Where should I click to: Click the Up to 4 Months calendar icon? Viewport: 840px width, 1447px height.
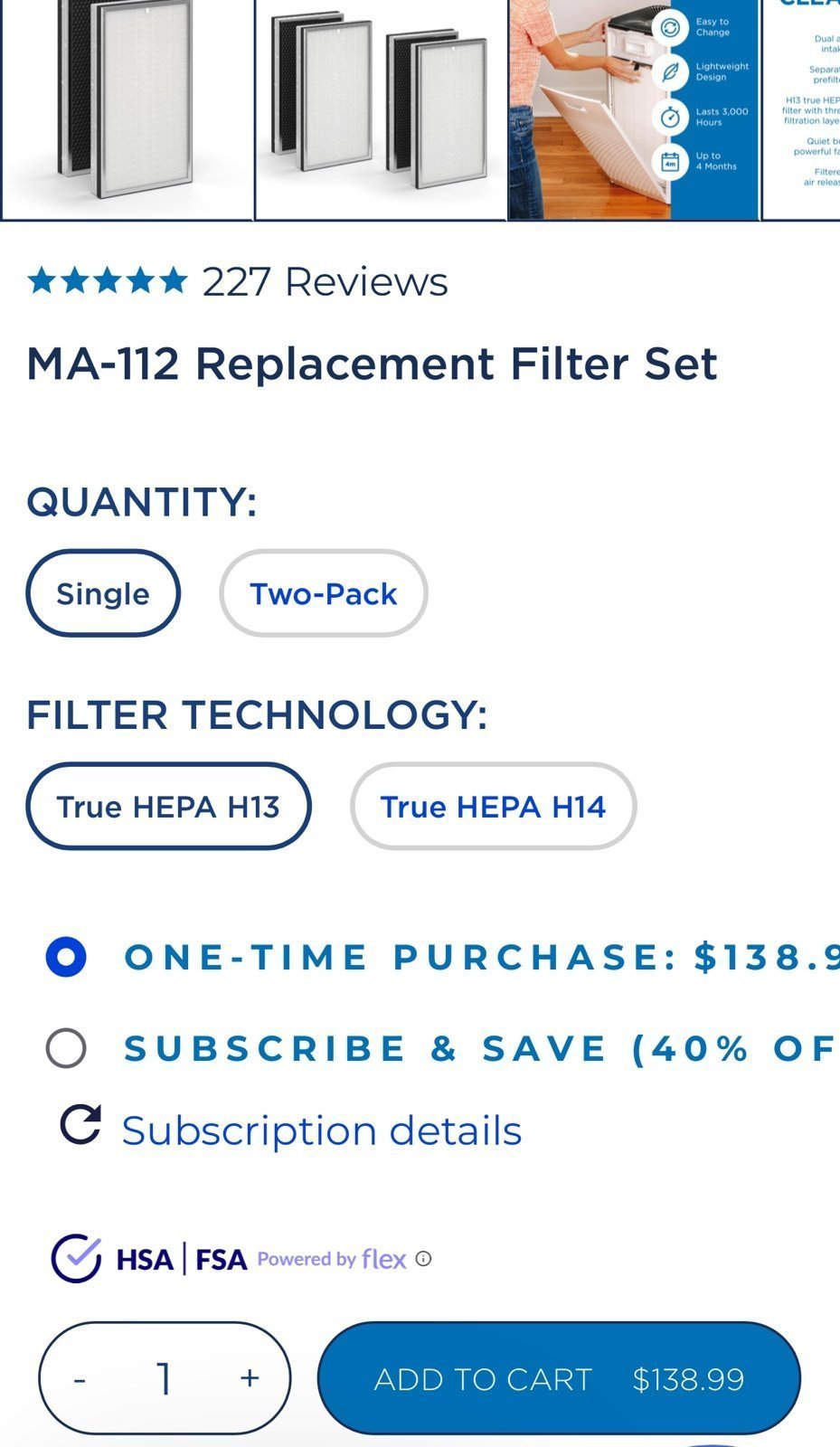(670, 162)
